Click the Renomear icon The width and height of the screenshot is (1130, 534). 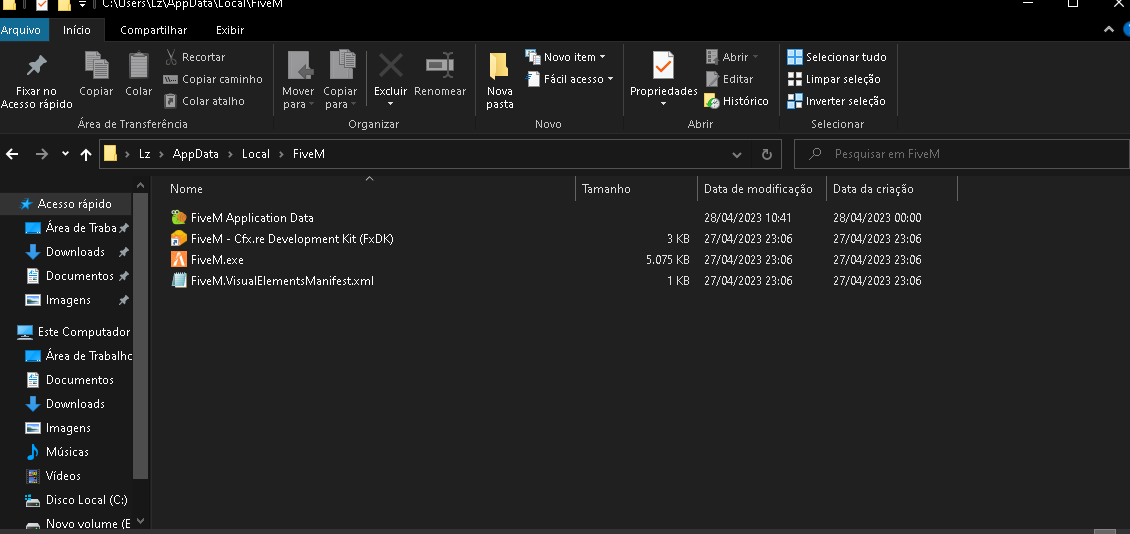(x=440, y=67)
